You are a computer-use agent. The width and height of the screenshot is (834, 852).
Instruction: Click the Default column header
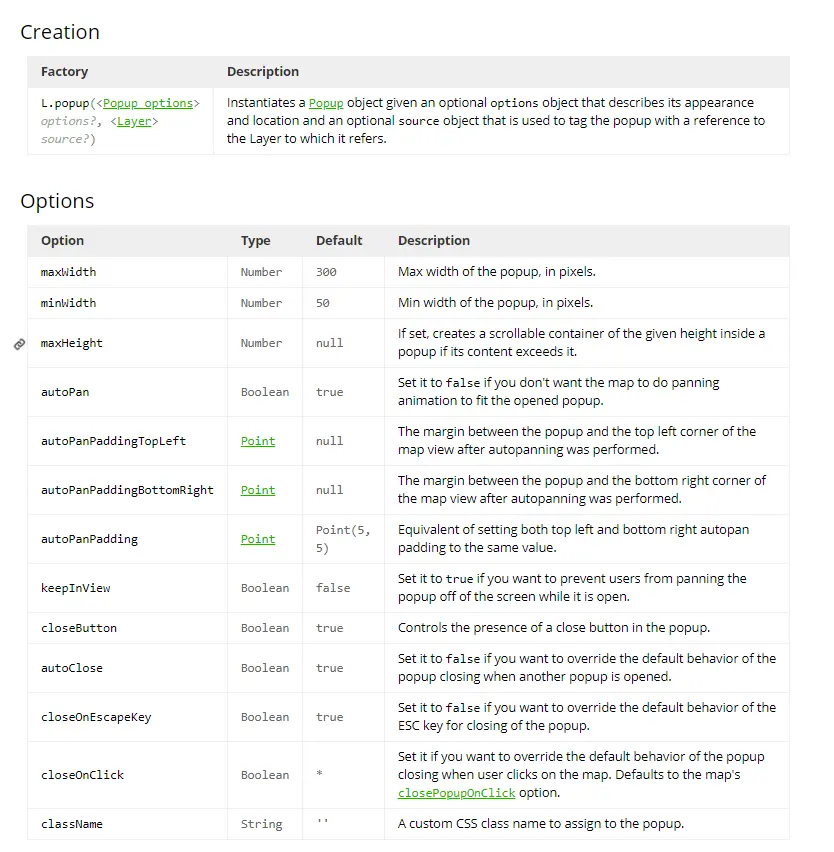coord(339,241)
